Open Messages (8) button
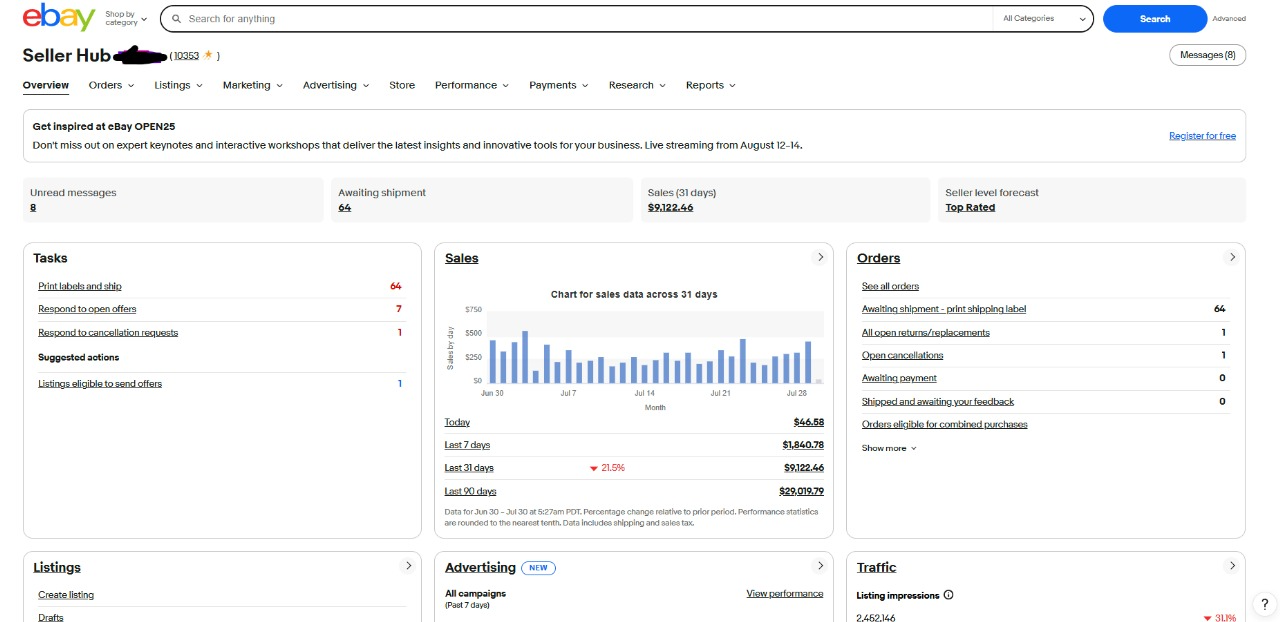Viewport: 1280px width, 622px height. pyautogui.click(x=1207, y=55)
